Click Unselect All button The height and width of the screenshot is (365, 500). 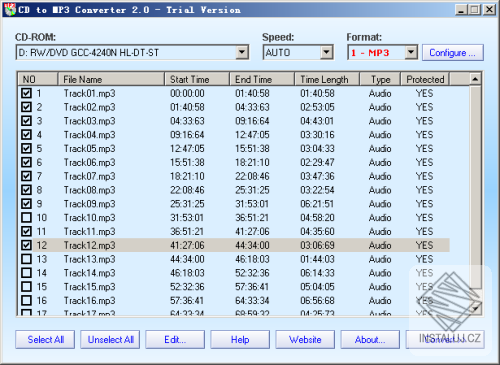pos(110,340)
